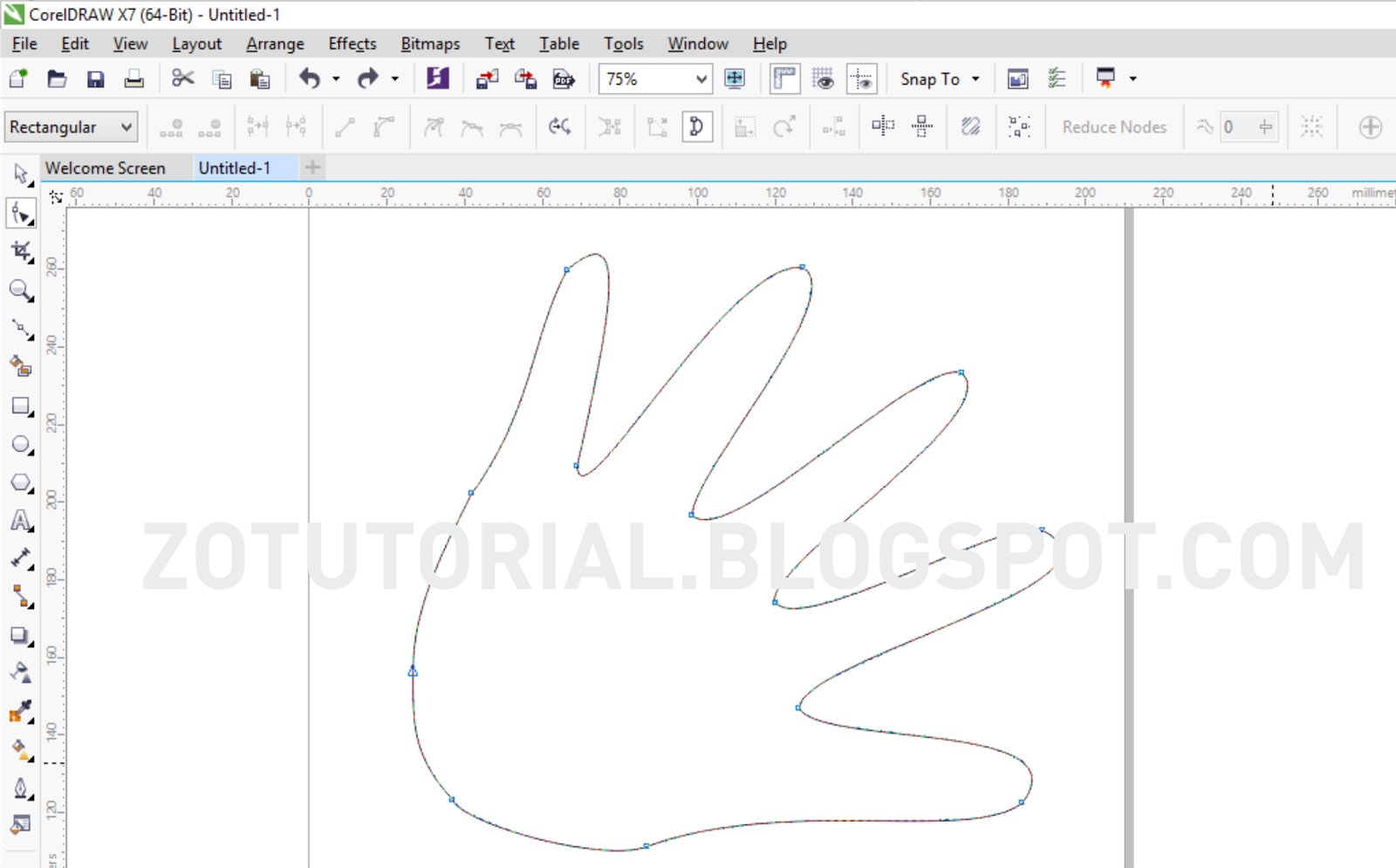Click the Paste clipboard icon

pyautogui.click(x=260, y=79)
